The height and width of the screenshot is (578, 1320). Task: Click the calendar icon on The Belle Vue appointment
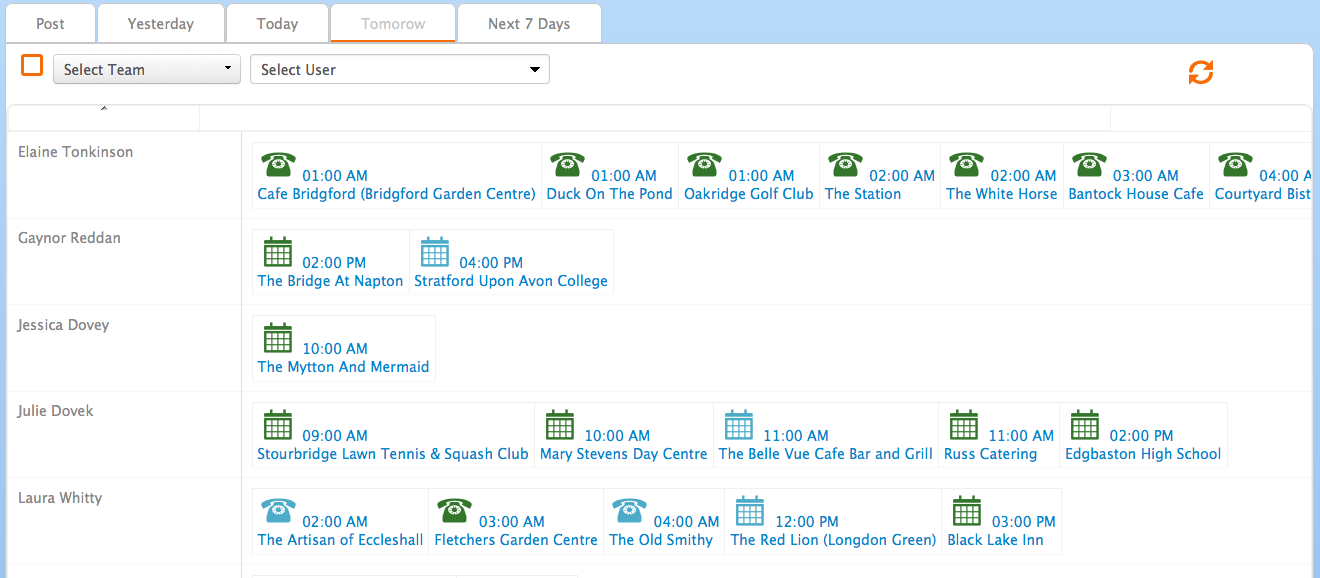tap(739, 424)
